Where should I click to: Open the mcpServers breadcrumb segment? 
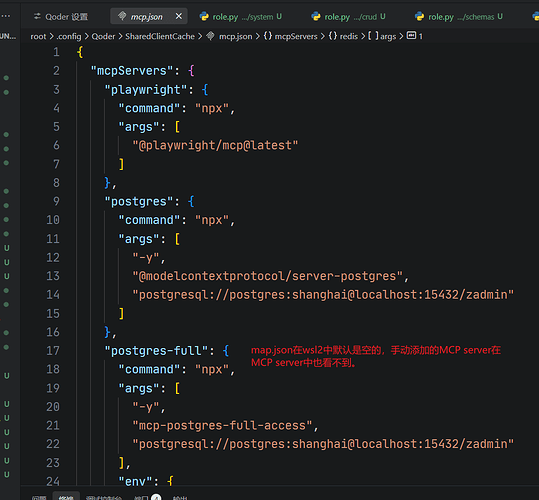[x=296, y=36]
